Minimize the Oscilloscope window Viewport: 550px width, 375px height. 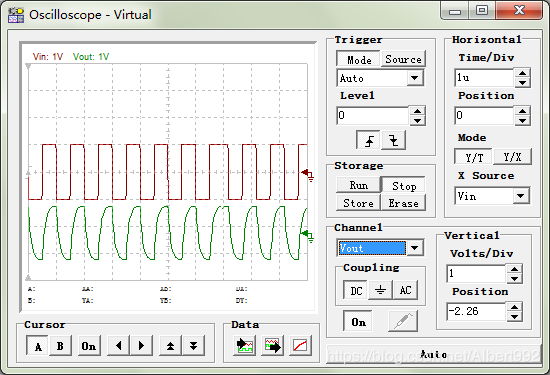[455, 11]
